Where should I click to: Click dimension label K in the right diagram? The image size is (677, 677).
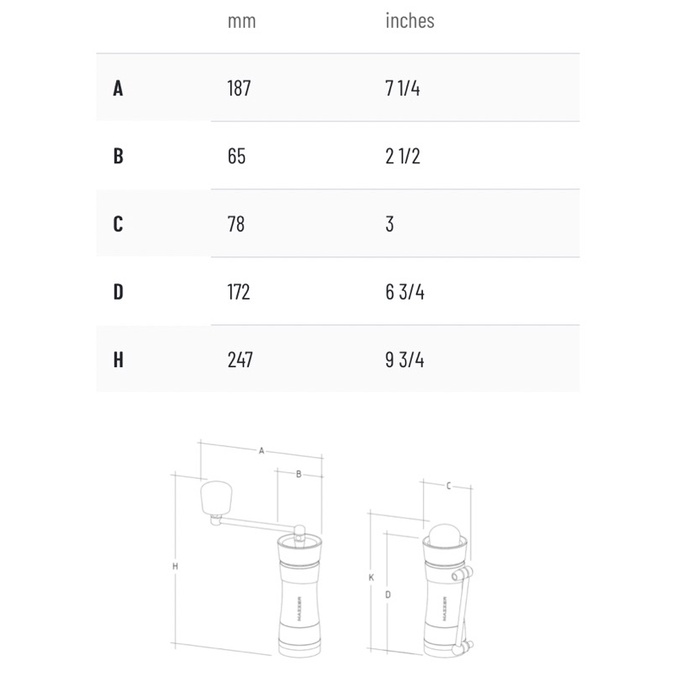[x=371, y=578]
